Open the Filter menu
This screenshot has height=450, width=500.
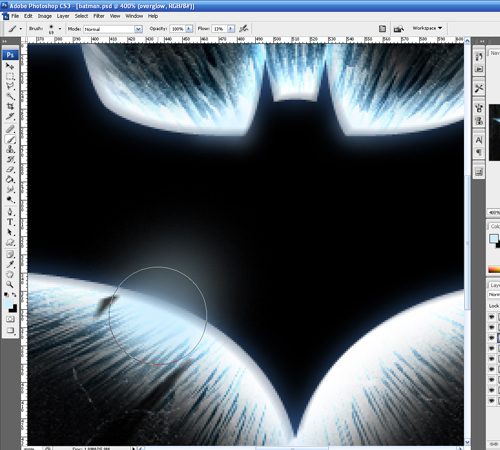tap(99, 16)
